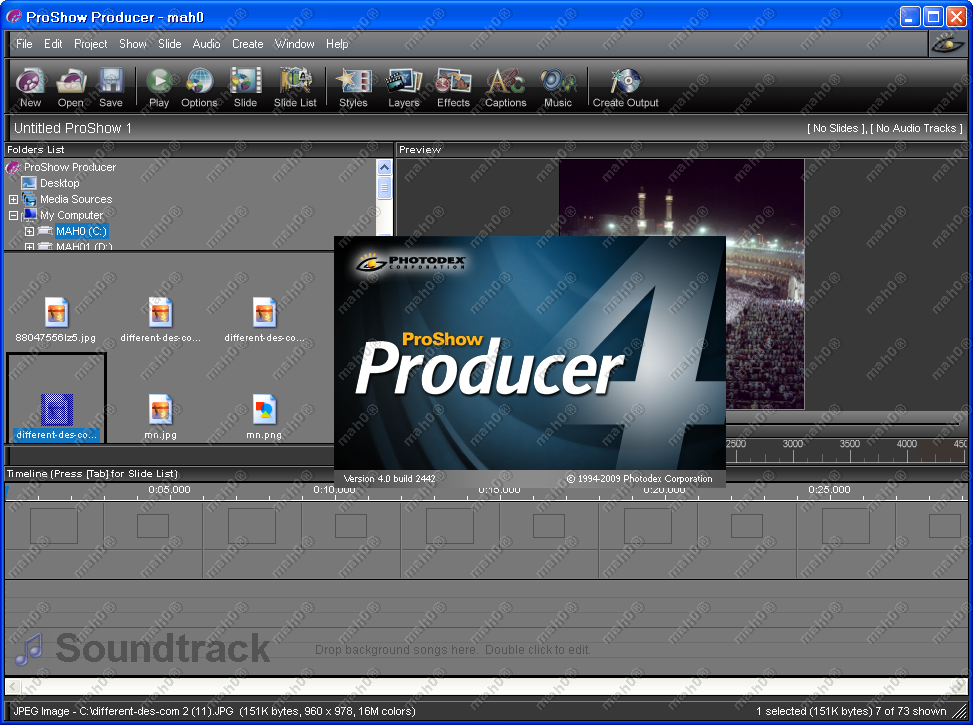Click the Create Output icon
Image resolution: width=973 pixels, height=725 pixels.
click(625, 87)
